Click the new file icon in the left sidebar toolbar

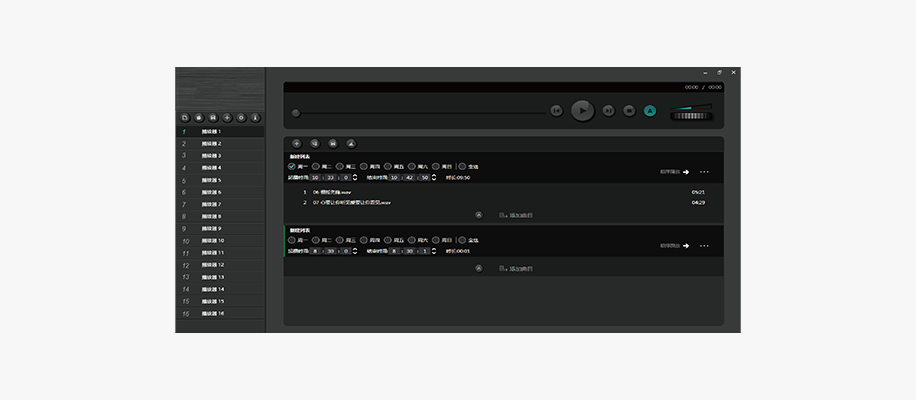pos(185,118)
